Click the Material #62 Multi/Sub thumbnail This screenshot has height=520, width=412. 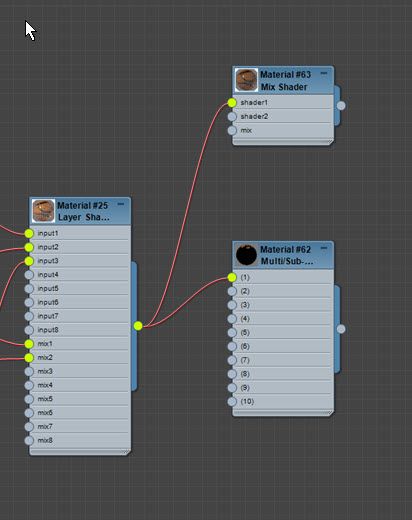[246, 255]
